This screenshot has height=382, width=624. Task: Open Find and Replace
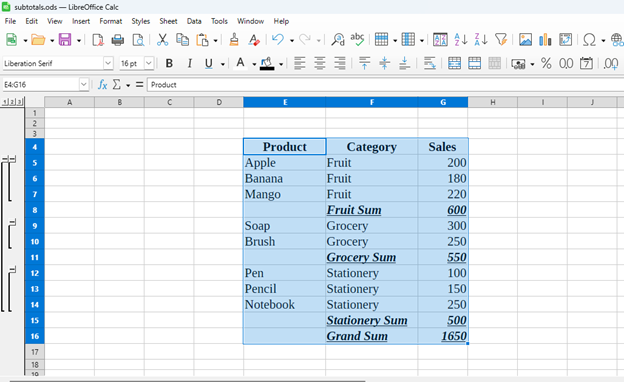pos(338,40)
